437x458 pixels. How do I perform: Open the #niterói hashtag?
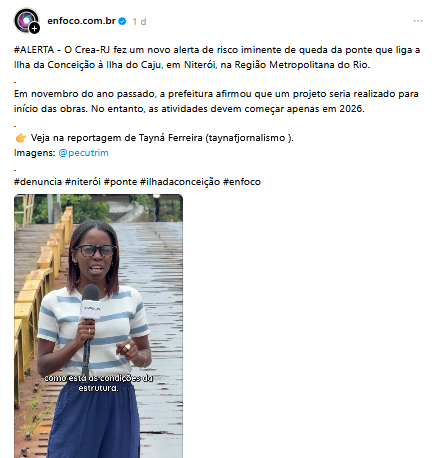(82, 182)
